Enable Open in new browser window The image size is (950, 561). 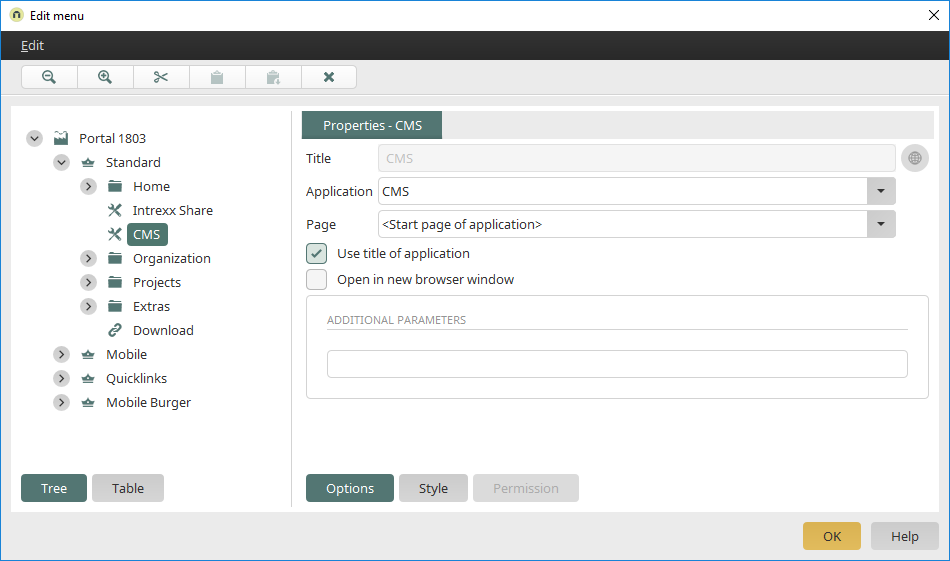click(x=316, y=279)
